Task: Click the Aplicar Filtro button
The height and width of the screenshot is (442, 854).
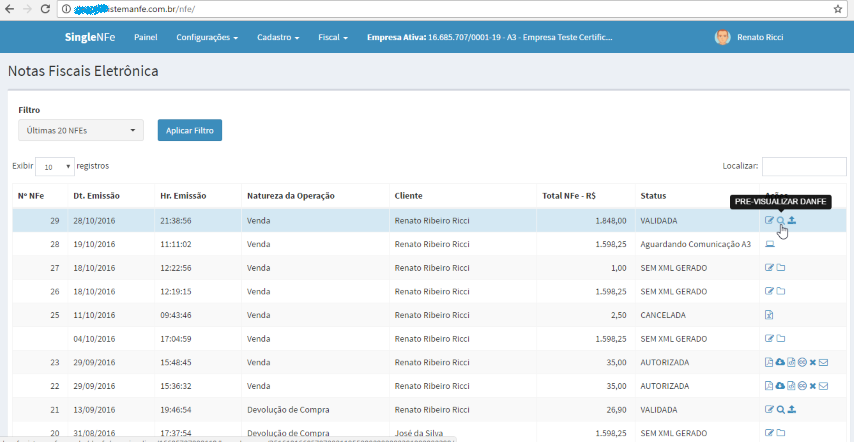Action: pyautogui.click(x=190, y=131)
